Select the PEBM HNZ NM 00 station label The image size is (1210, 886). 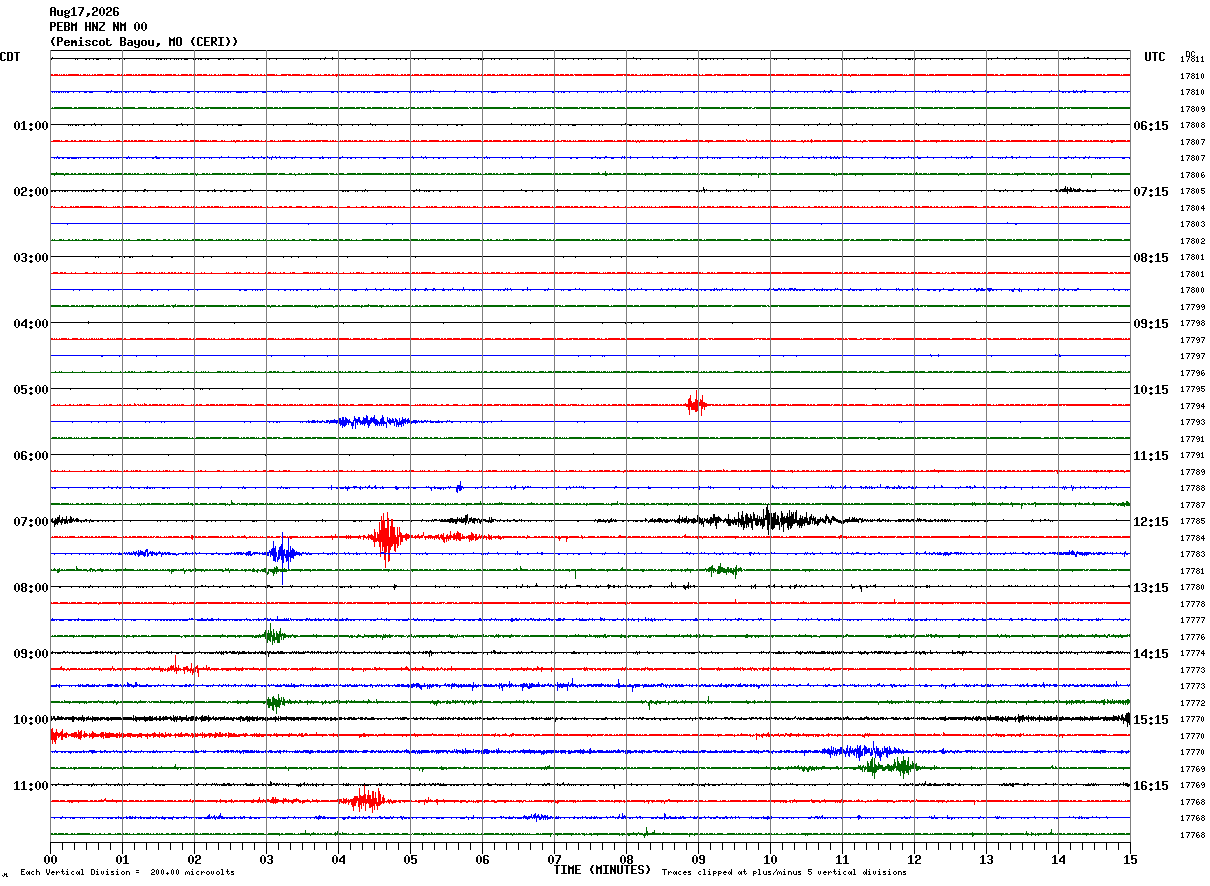tap(98, 27)
